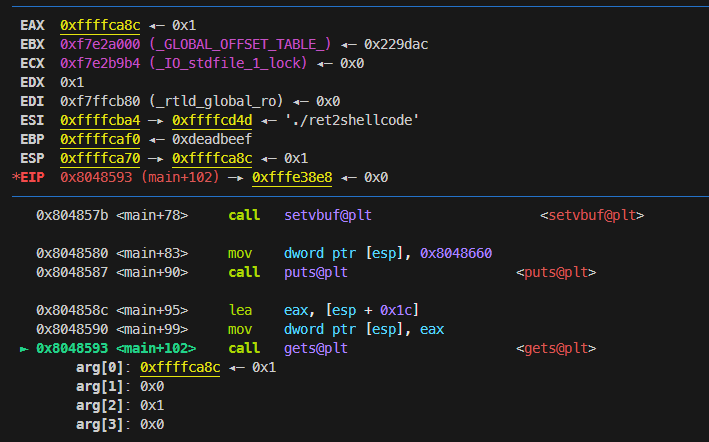Viewport: 709px width, 442px height.
Task: Click the 0x8048580 <main+83> address
Action: [112, 253]
